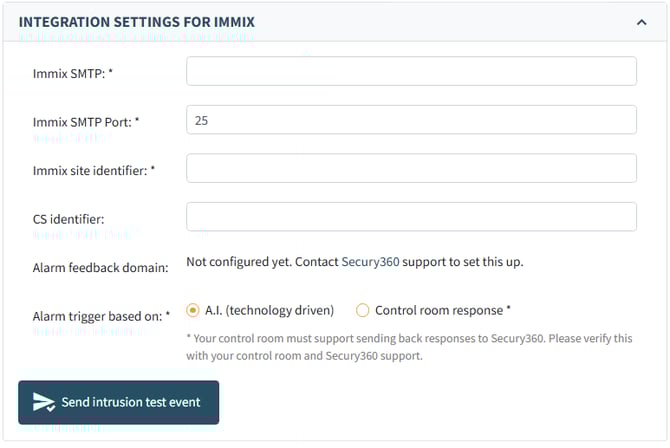Click the A.I. (technology driven) label text
This screenshot has height=448, width=670.
(269, 310)
